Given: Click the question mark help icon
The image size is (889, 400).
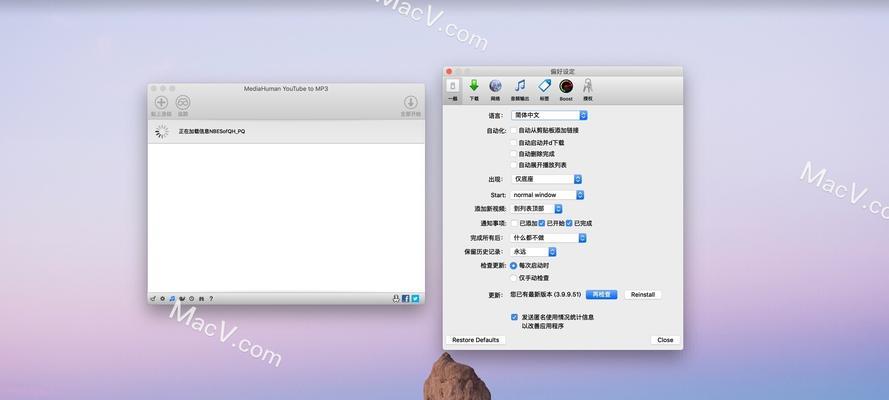Looking at the screenshot, I should 211,299.
